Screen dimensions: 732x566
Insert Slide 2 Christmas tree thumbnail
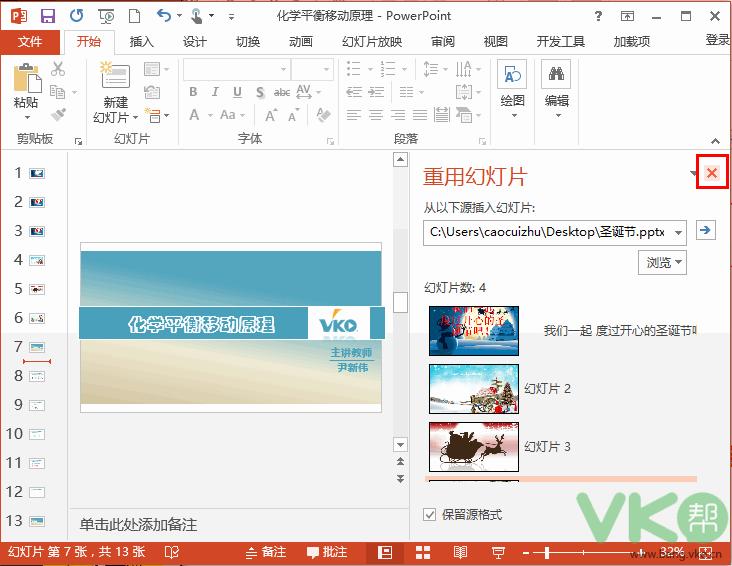[x=473, y=389]
